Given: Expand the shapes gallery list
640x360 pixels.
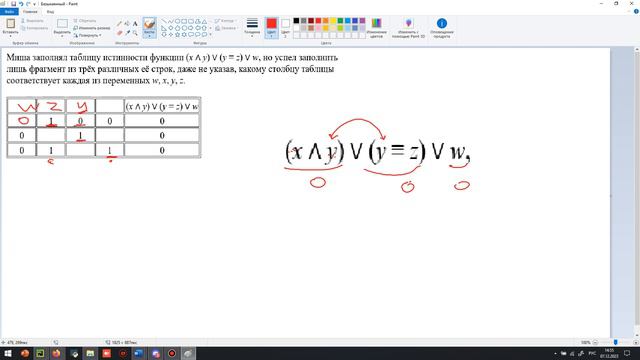Looking at the screenshot, I should pyautogui.click(x=210, y=35).
